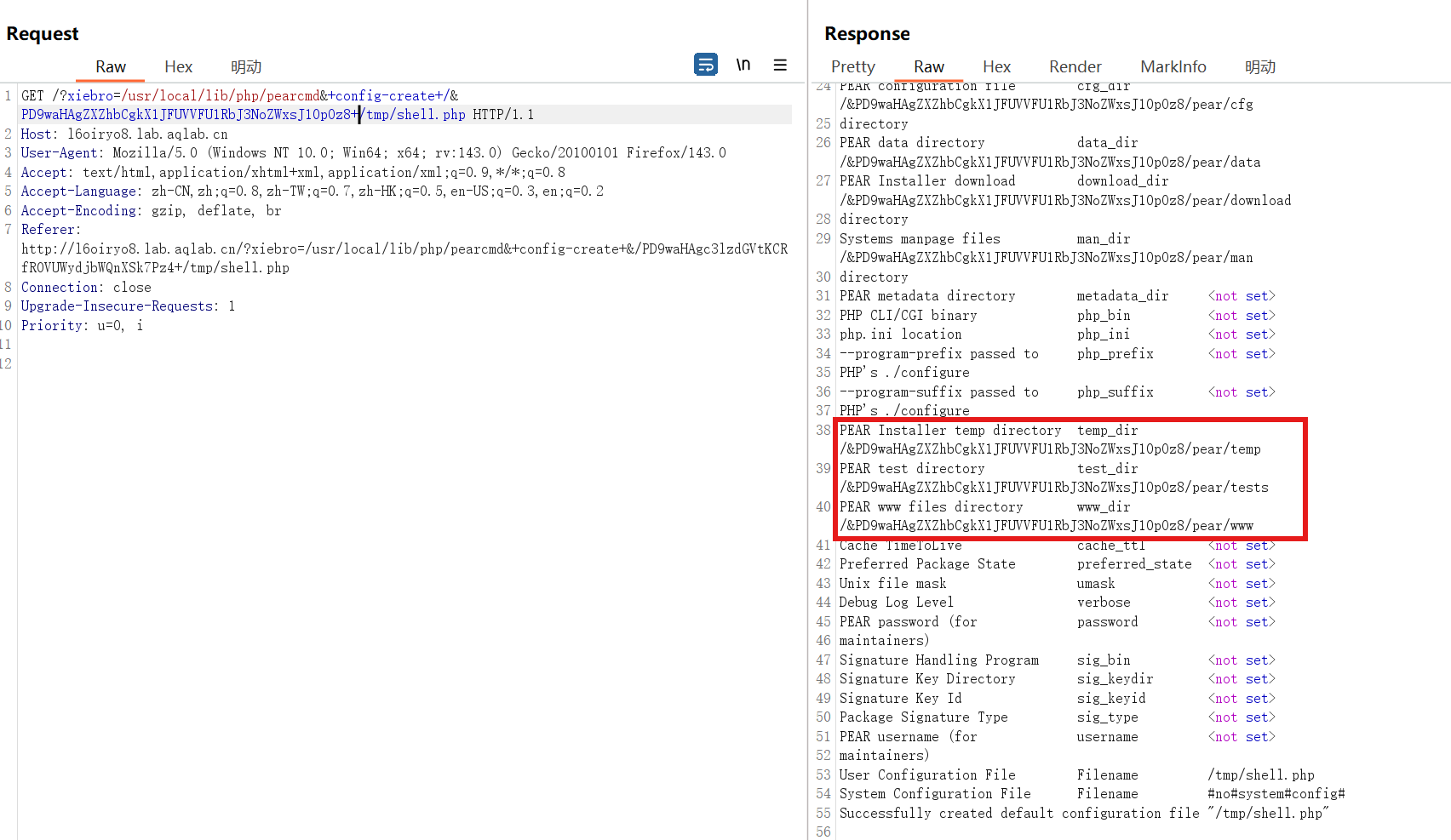Click the 'sig_keydir' key in response
Screen dimensions: 1451x840
[1115, 679]
